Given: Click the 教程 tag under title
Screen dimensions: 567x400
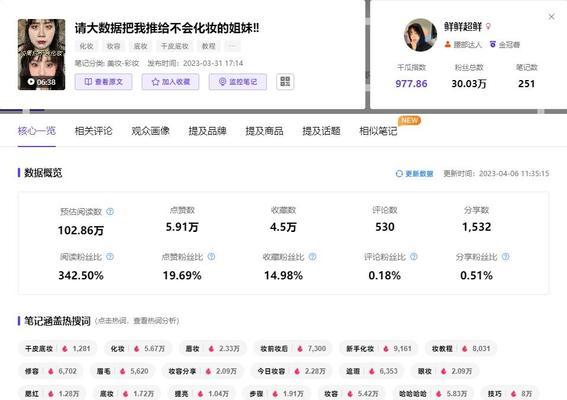Looking at the screenshot, I should [x=209, y=46].
